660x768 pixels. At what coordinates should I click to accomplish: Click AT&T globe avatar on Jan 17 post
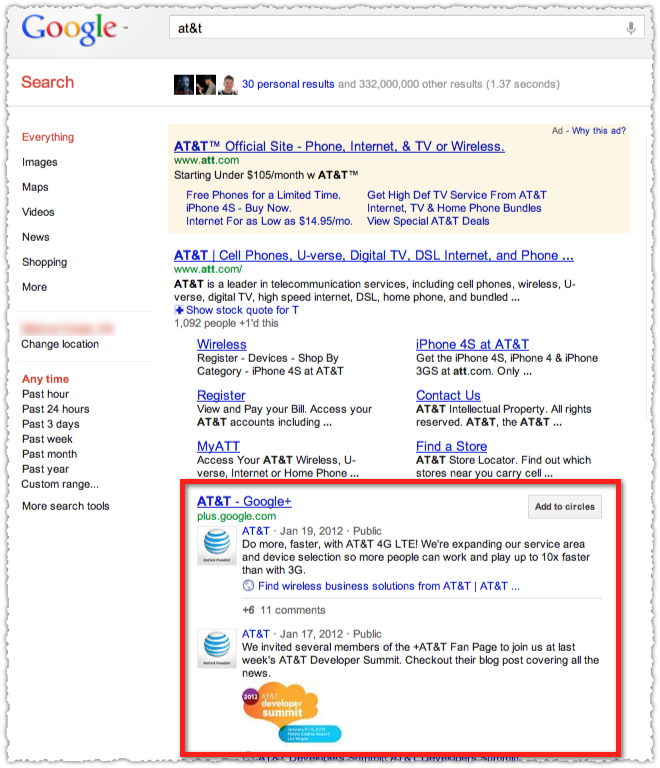coord(216,648)
